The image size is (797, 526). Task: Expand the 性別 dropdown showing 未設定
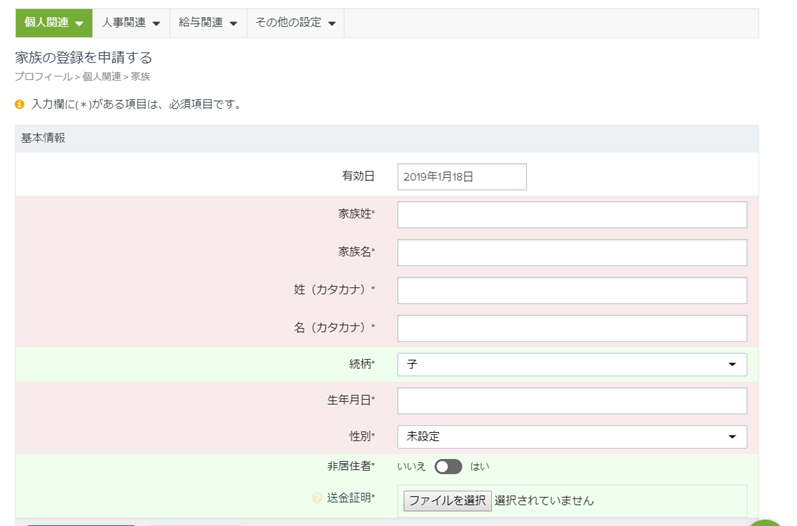(572, 437)
